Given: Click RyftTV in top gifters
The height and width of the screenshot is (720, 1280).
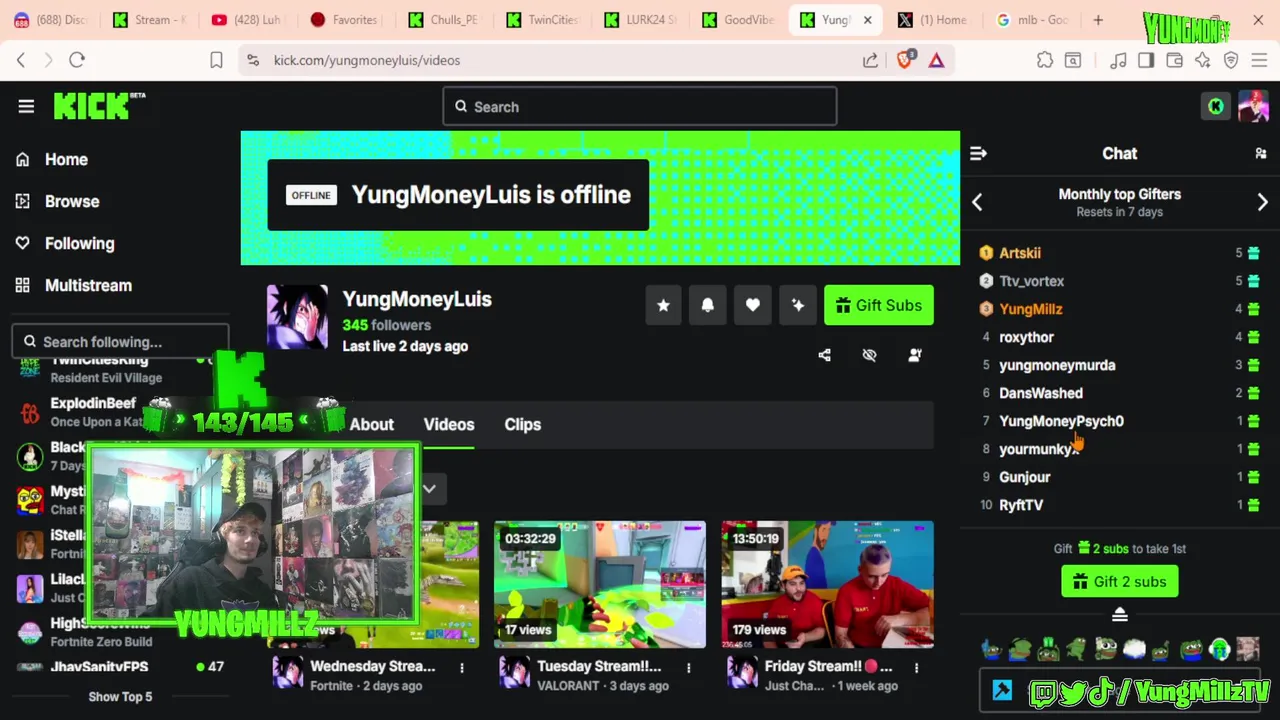Looking at the screenshot, I should (x=1020, y=505).
